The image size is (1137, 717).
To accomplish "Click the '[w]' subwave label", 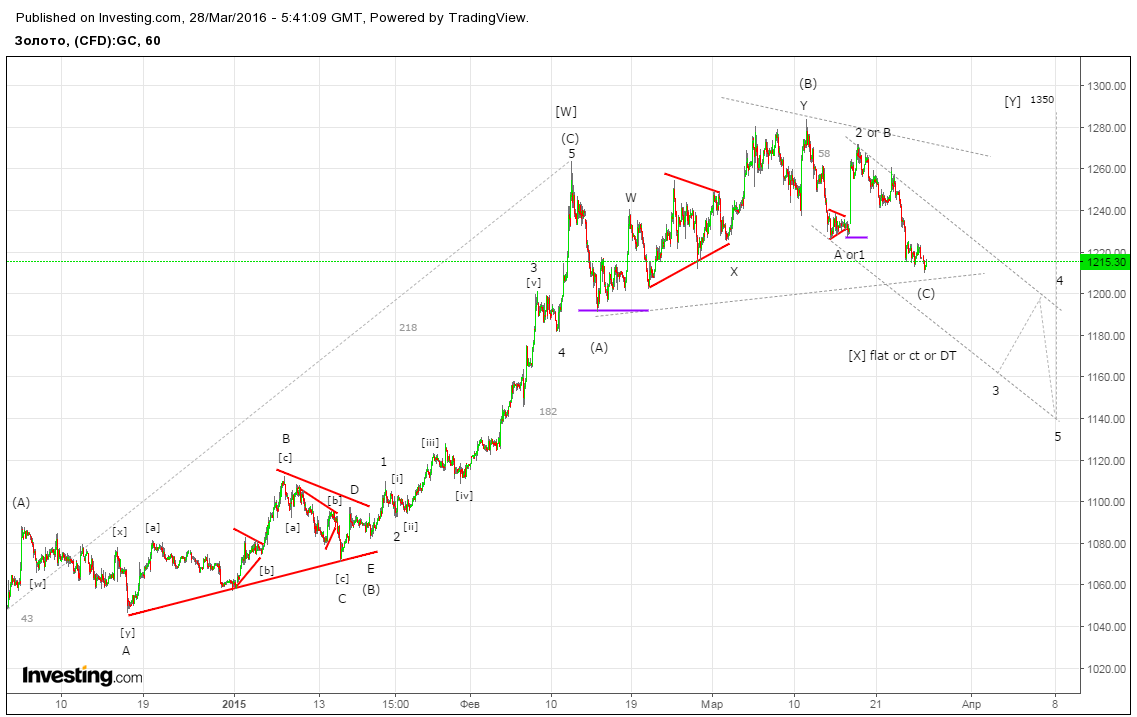I will pos(38,584).
